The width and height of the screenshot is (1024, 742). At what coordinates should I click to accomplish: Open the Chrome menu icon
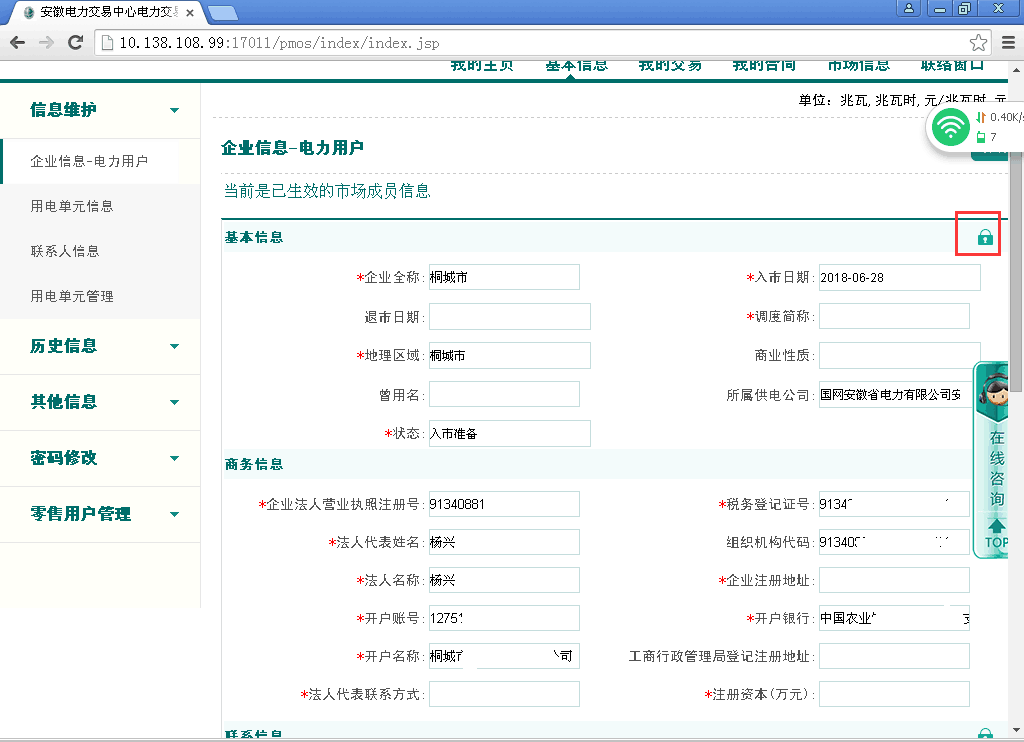click(x=1009, y=43)
